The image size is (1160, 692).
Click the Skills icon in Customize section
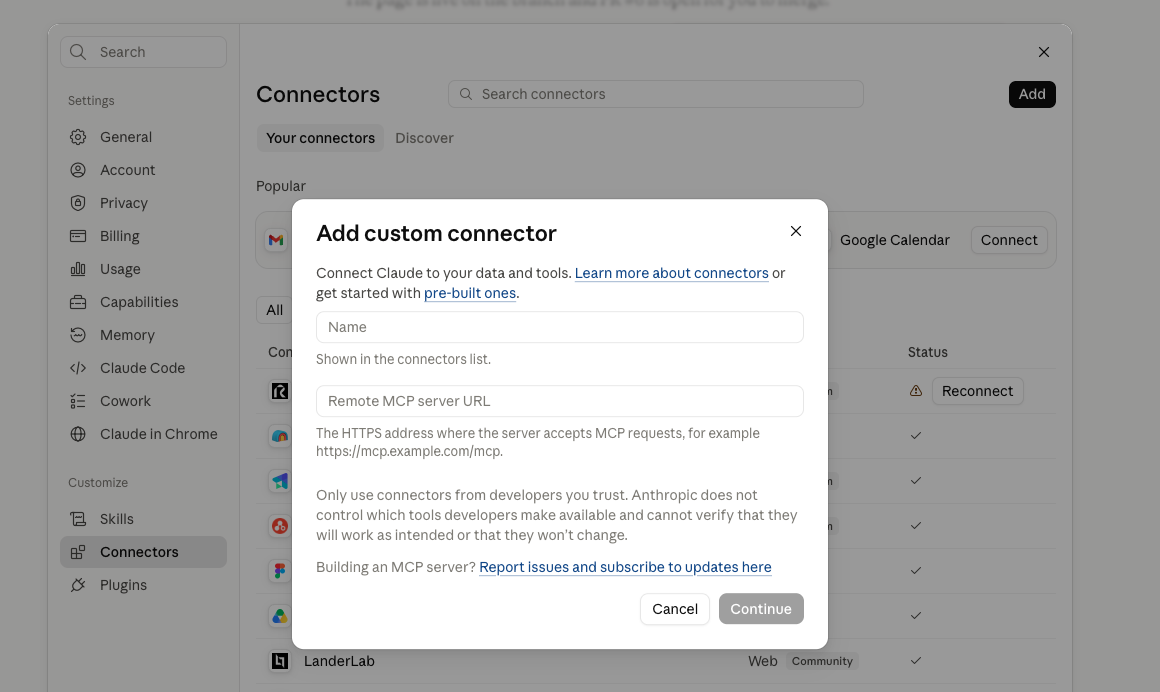coord(78,519)
